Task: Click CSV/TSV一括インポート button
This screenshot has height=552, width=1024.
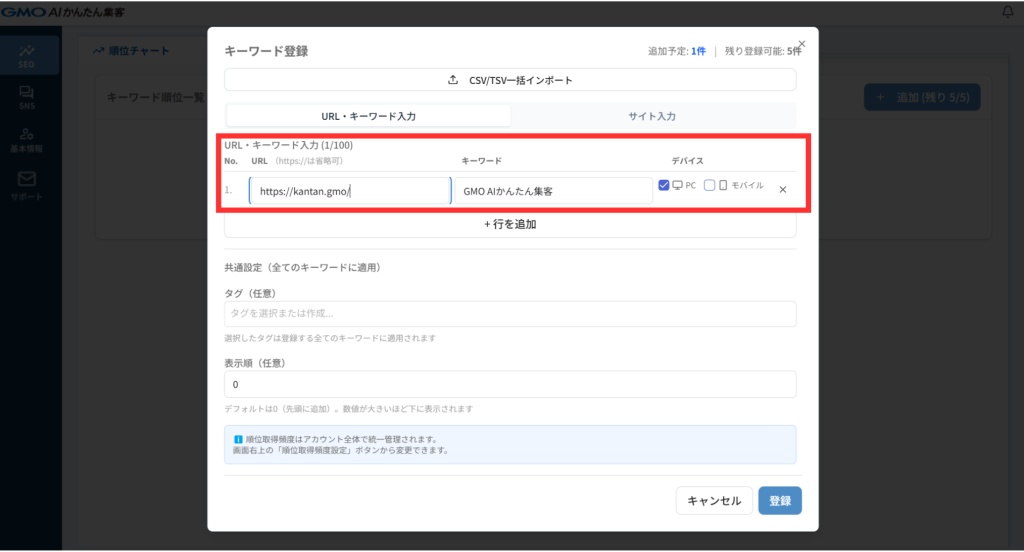Action: [x=510, y=80]
